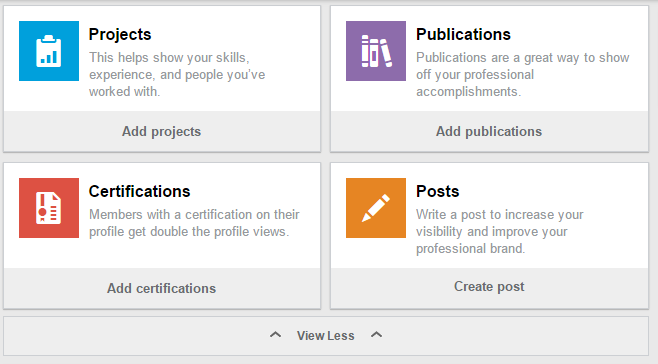
Task: Click Add certifications button
Action: pyautogui.click(x=162, y=288)
